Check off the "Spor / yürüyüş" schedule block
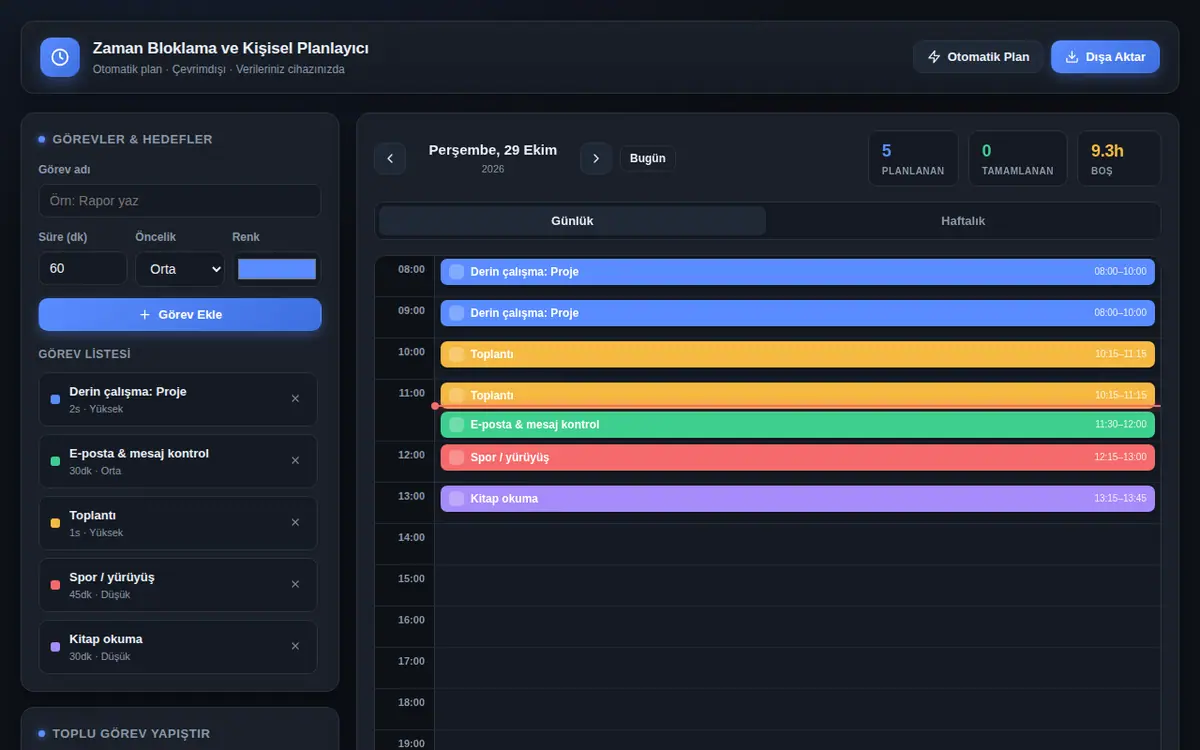This screenshot has width=1200, height=750. pos(457,458)
